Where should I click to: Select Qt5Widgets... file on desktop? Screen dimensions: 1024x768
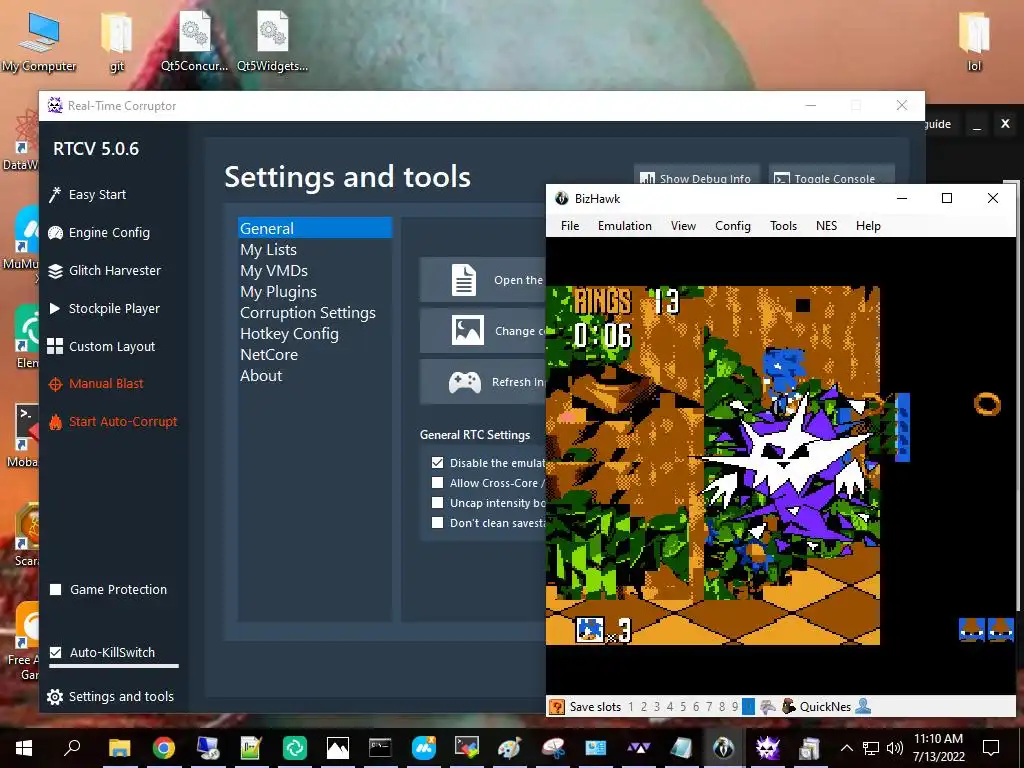(x=272, y=42)
